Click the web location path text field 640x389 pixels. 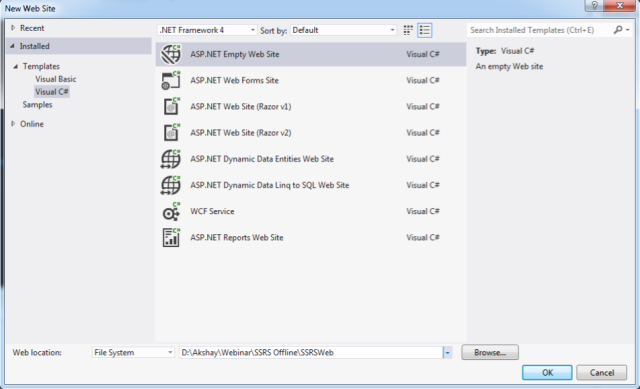click(x=311, y=353)
